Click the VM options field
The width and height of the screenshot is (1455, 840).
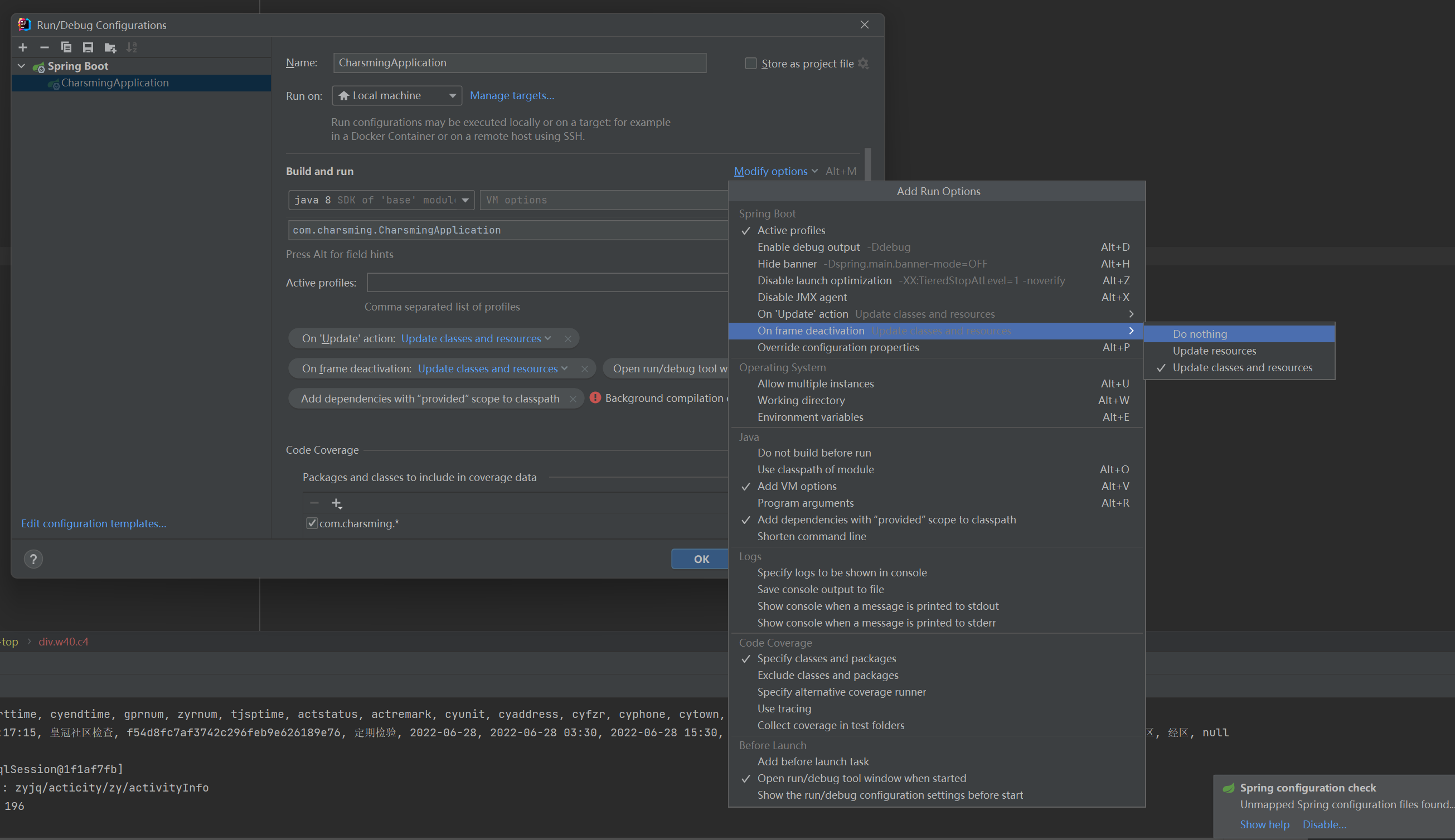tap(604, 200)
